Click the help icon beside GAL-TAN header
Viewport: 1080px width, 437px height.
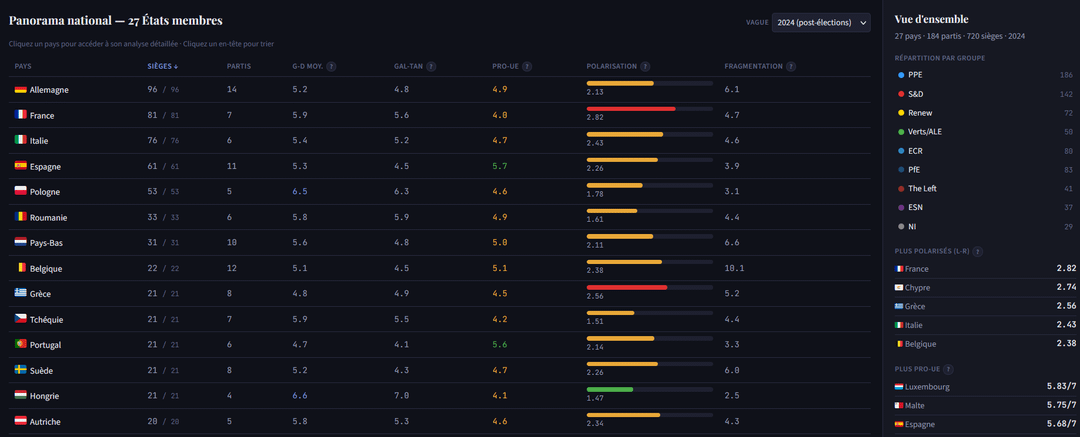point(431,67)
